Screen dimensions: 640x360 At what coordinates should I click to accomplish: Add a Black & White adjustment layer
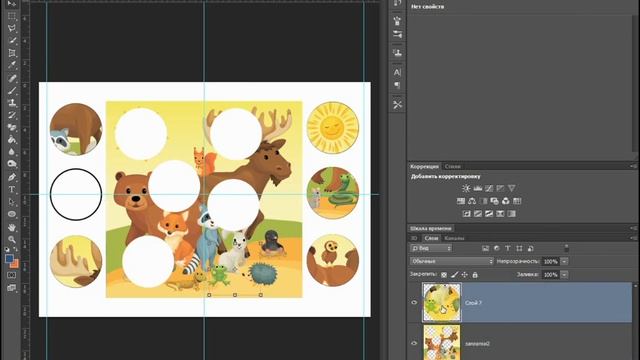(x=483, y=201)
